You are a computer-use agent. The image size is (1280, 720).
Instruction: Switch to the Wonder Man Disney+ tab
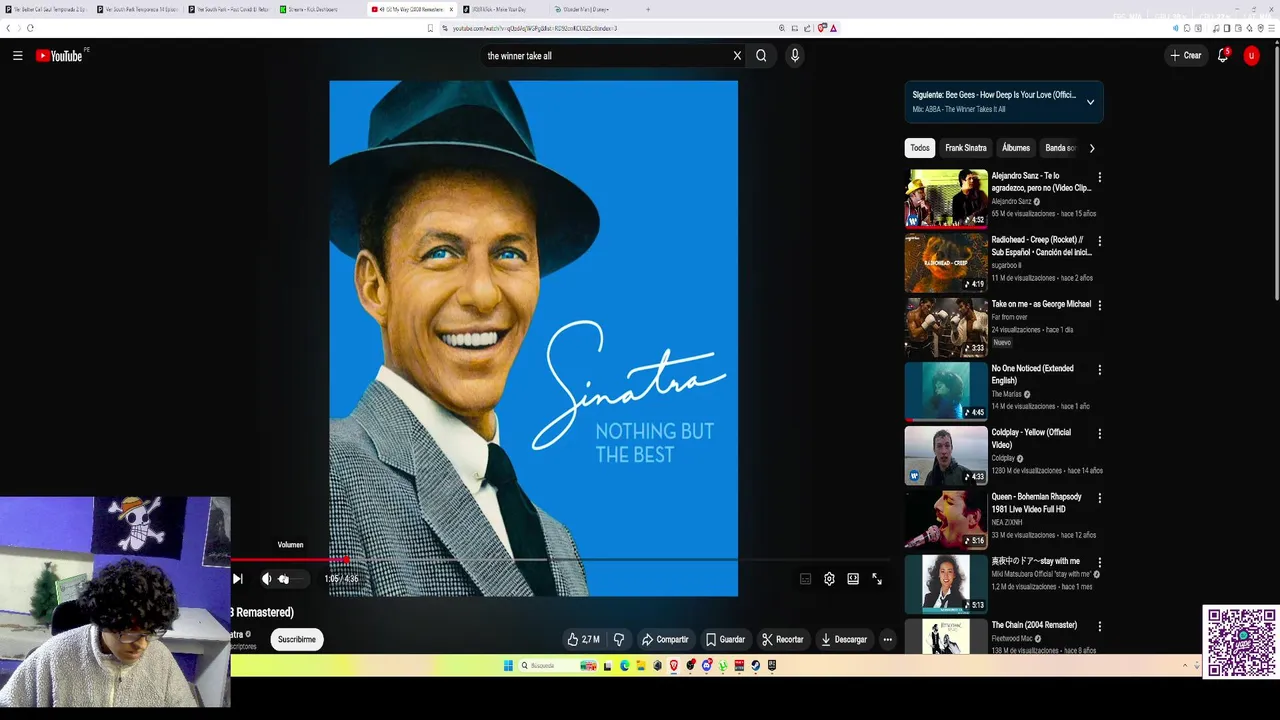(595, 9)
